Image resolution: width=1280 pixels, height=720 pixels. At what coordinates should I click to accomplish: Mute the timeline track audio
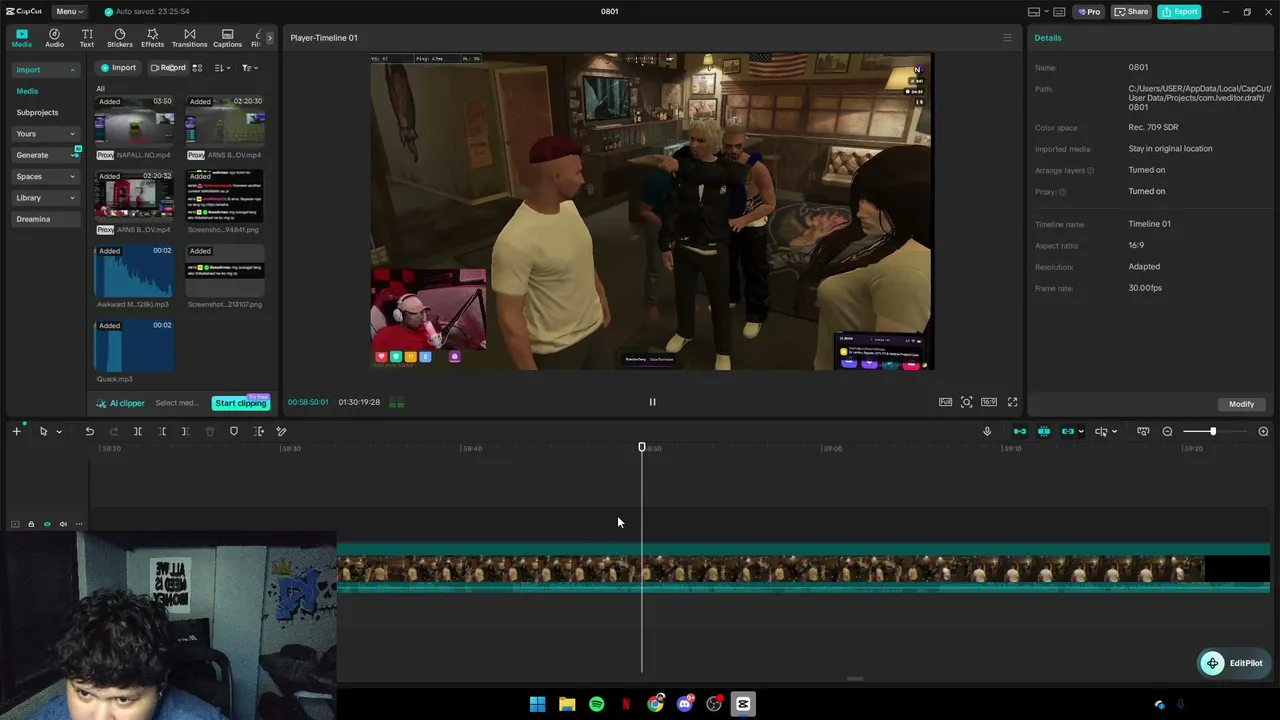pos(63,524)
